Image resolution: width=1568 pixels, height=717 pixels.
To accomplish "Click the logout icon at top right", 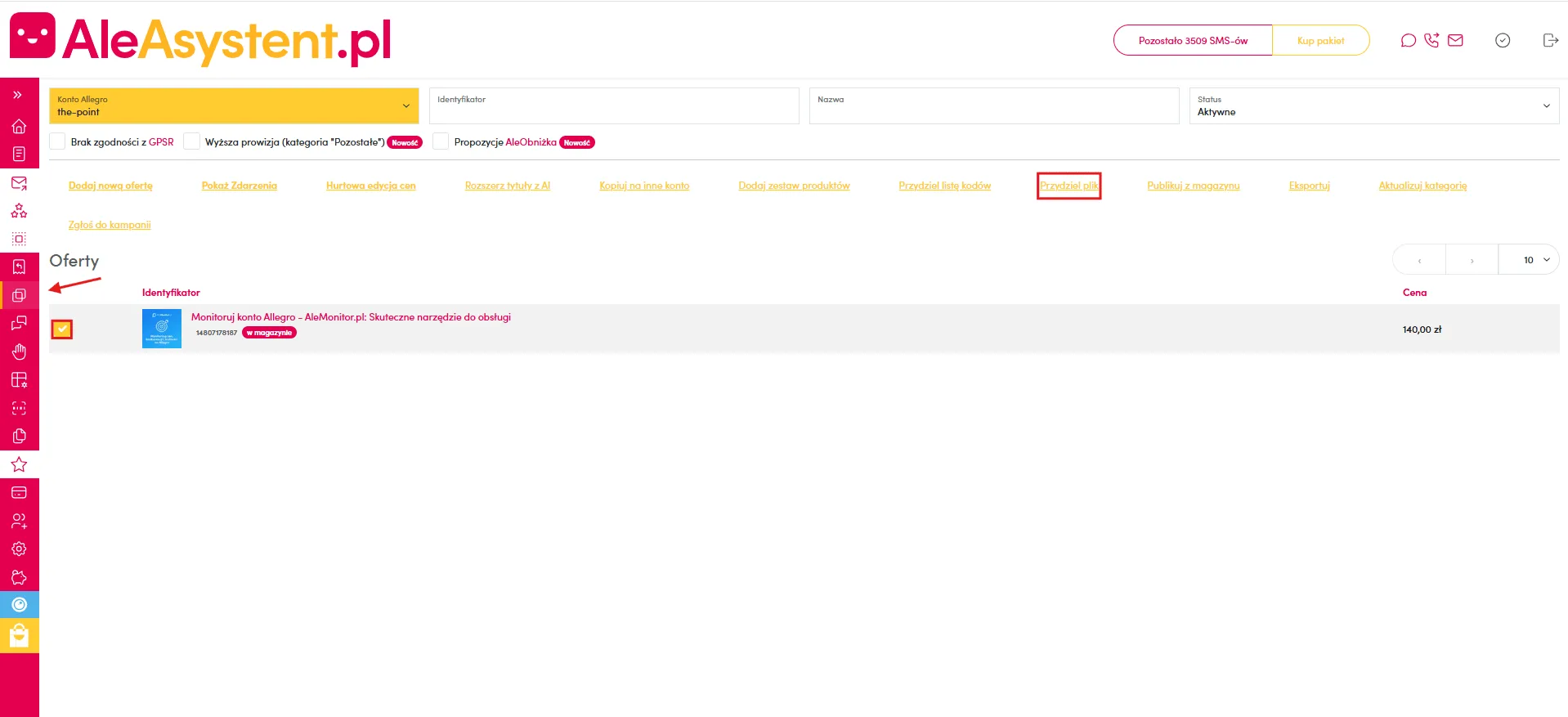I will click(1550, 41).
